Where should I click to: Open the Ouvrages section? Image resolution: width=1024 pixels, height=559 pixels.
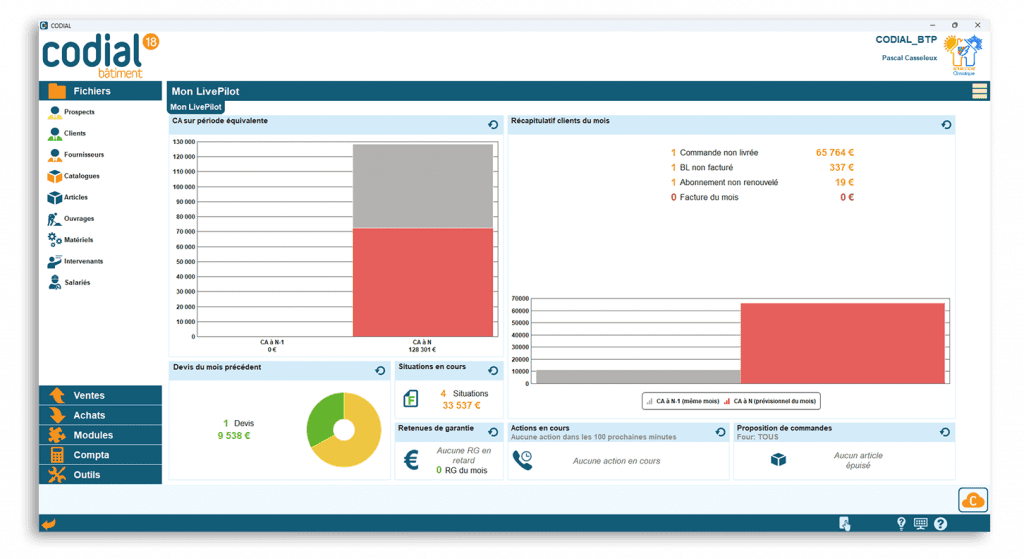click(71, 219)
